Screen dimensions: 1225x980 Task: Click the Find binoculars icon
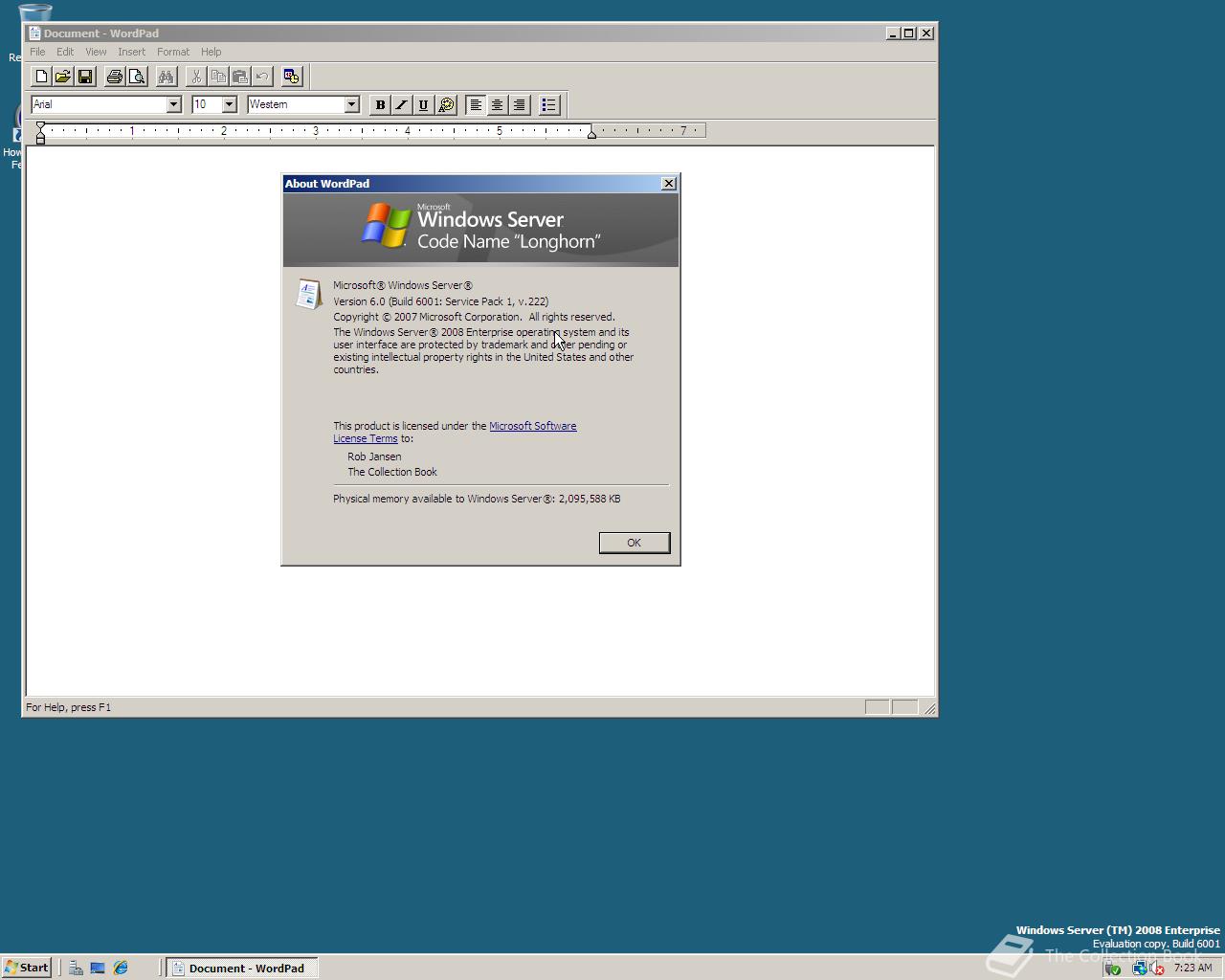point(167,77)
